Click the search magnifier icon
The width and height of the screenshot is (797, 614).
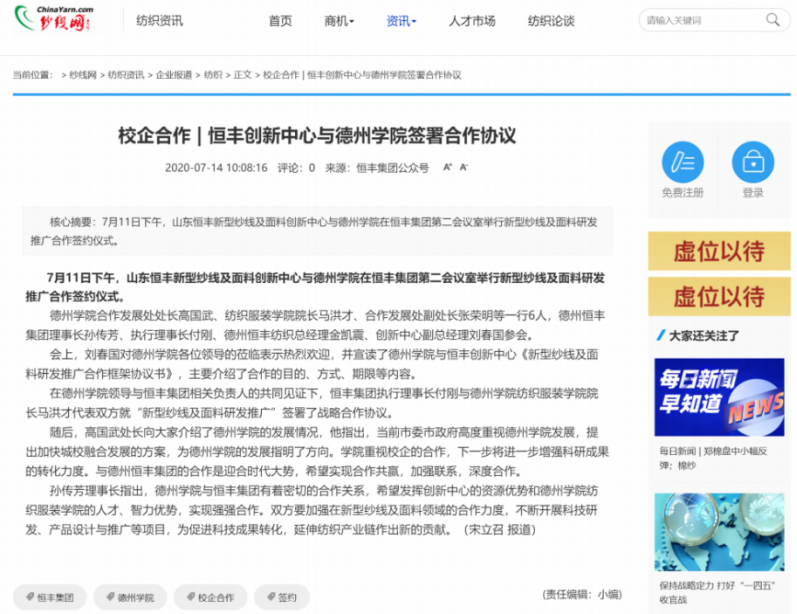(x=773, y=20)
